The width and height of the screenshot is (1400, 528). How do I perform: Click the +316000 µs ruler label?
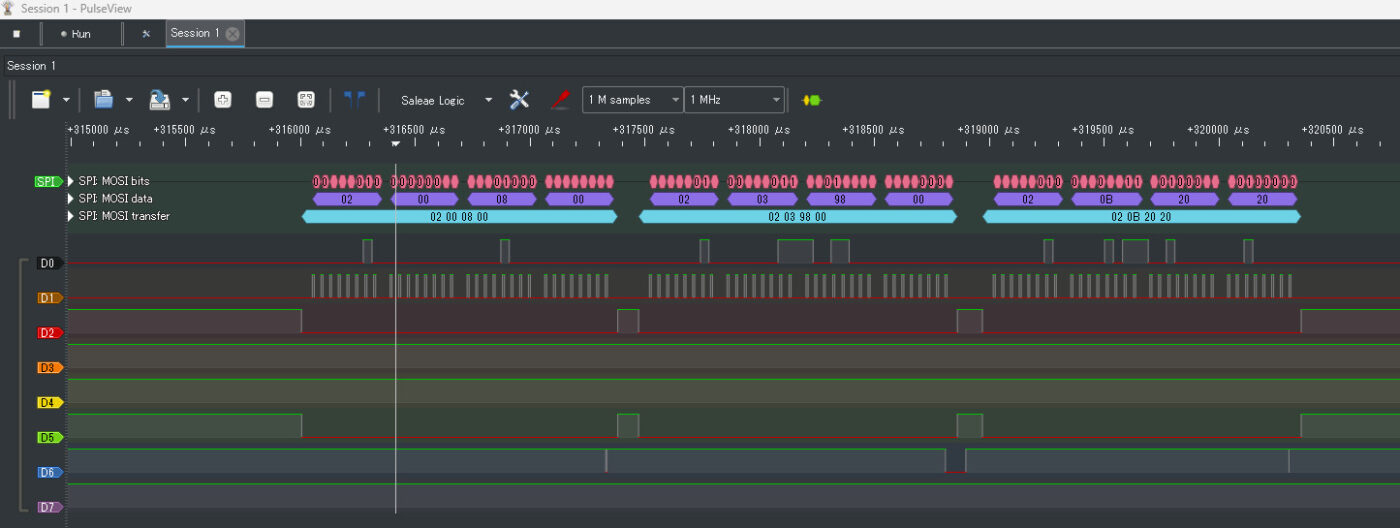300,130
